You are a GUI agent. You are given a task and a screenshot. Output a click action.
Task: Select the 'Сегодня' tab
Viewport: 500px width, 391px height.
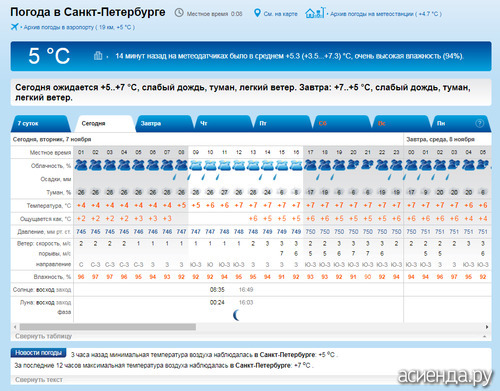105,123
